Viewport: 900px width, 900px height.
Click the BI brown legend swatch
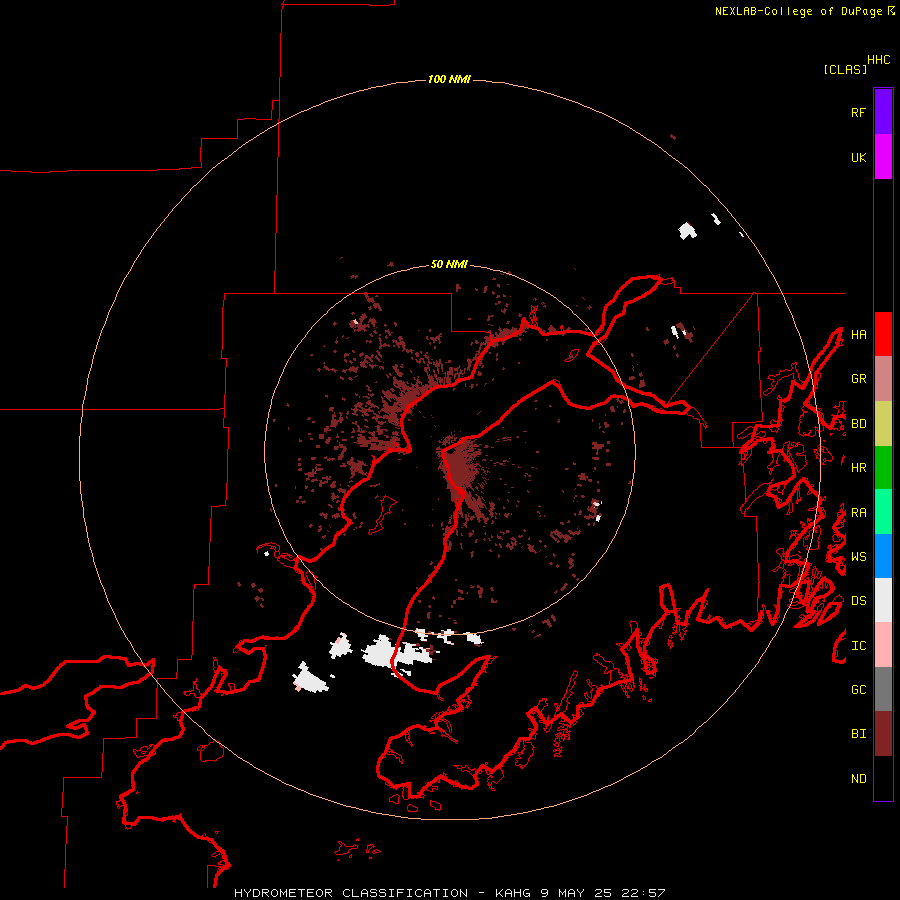point(883,734)
